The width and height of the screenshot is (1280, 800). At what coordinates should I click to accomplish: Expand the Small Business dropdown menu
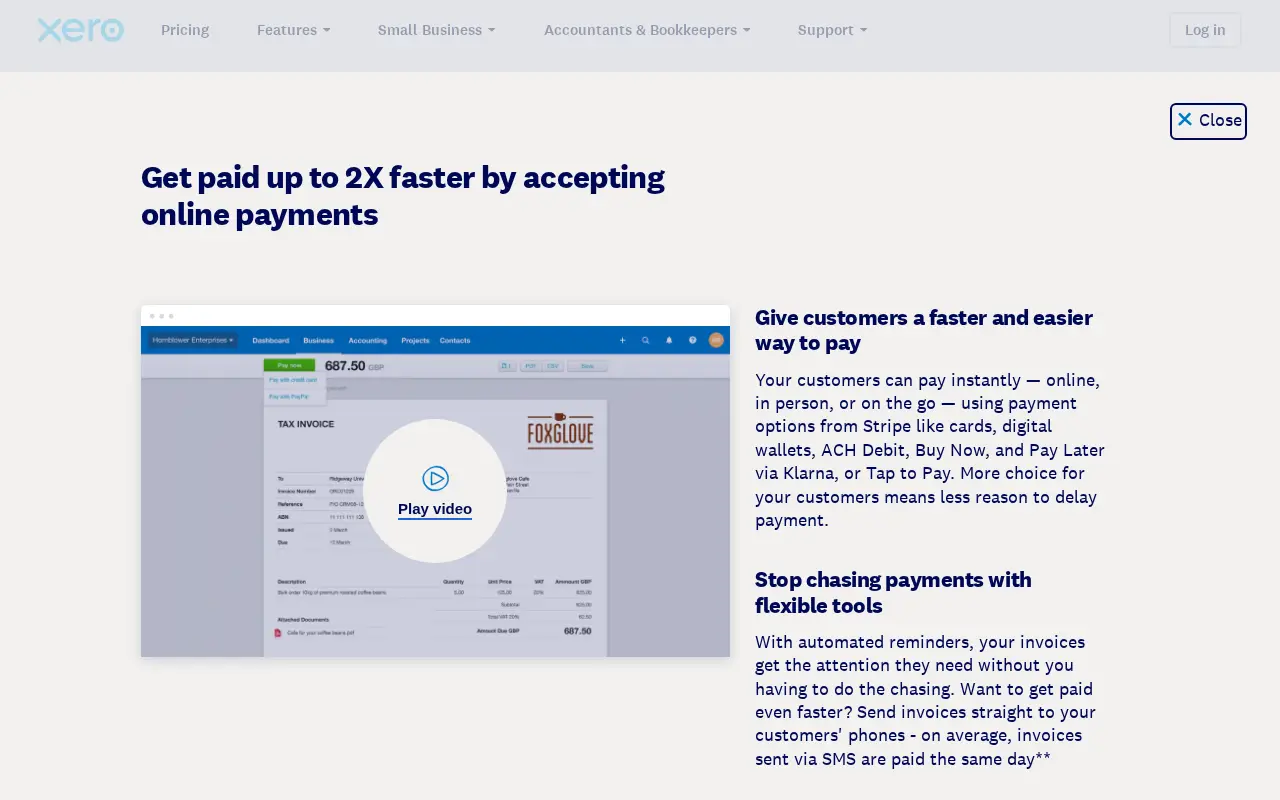tap(436, 30)
